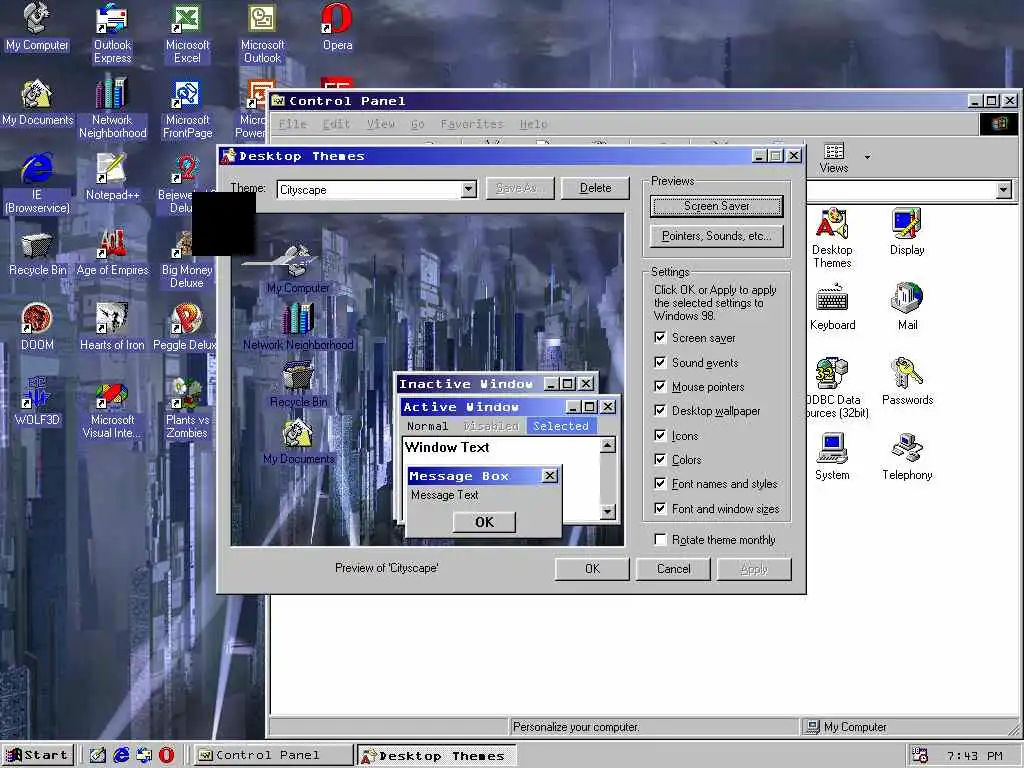The image size is (1024, 768).
Task: Toggle Icons checkbox
Action: 660,436
